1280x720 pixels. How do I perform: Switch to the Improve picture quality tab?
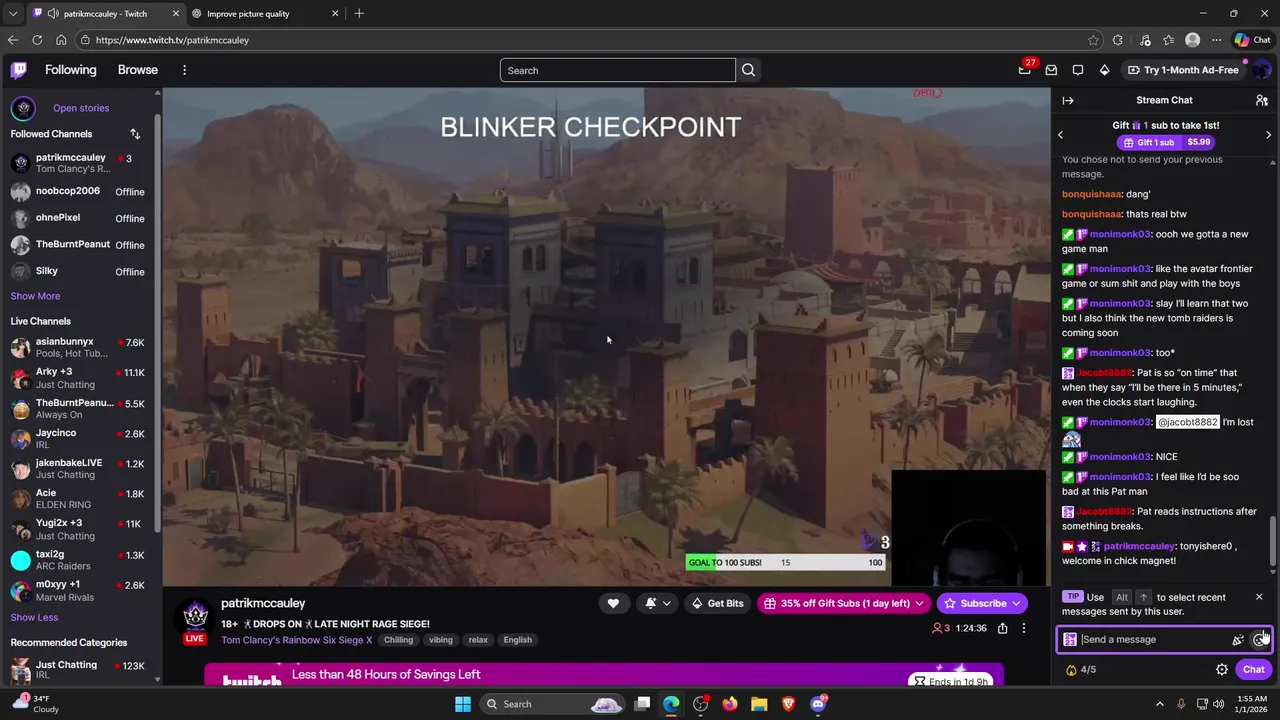coord(264,13)
